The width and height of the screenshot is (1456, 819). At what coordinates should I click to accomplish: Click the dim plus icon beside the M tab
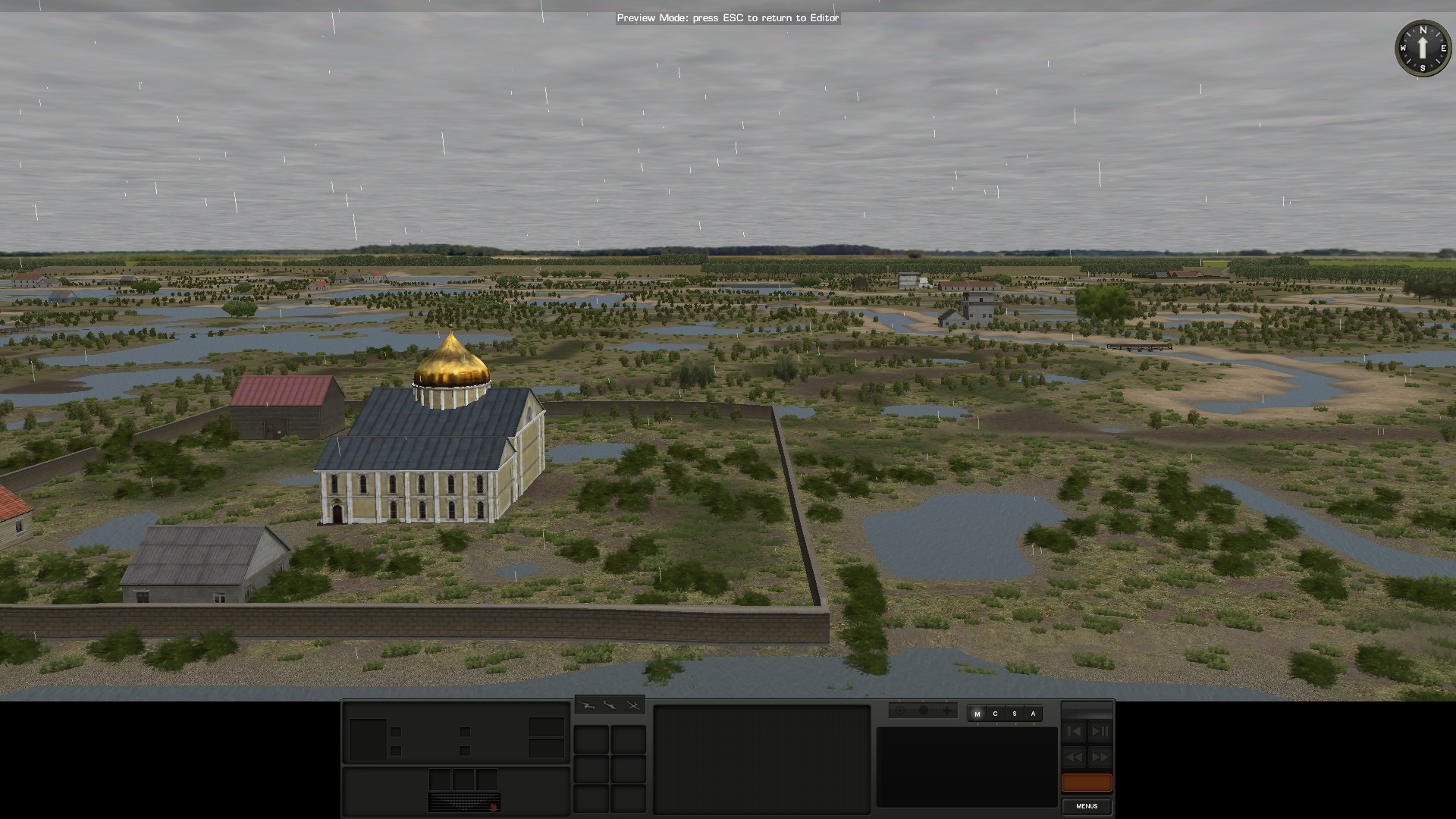tap(946, 711)
